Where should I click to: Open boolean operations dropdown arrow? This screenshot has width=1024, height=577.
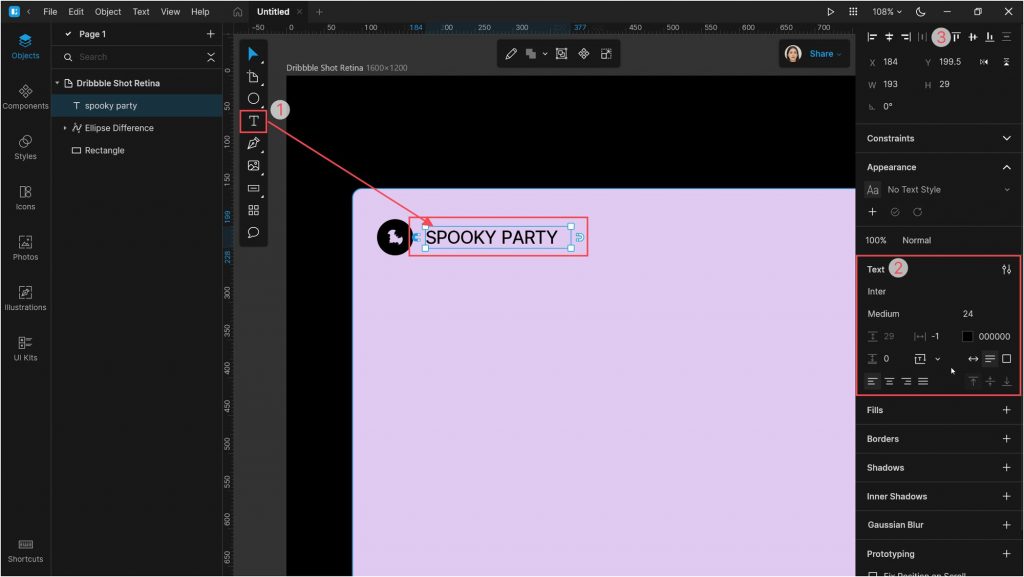pos(545,54)
